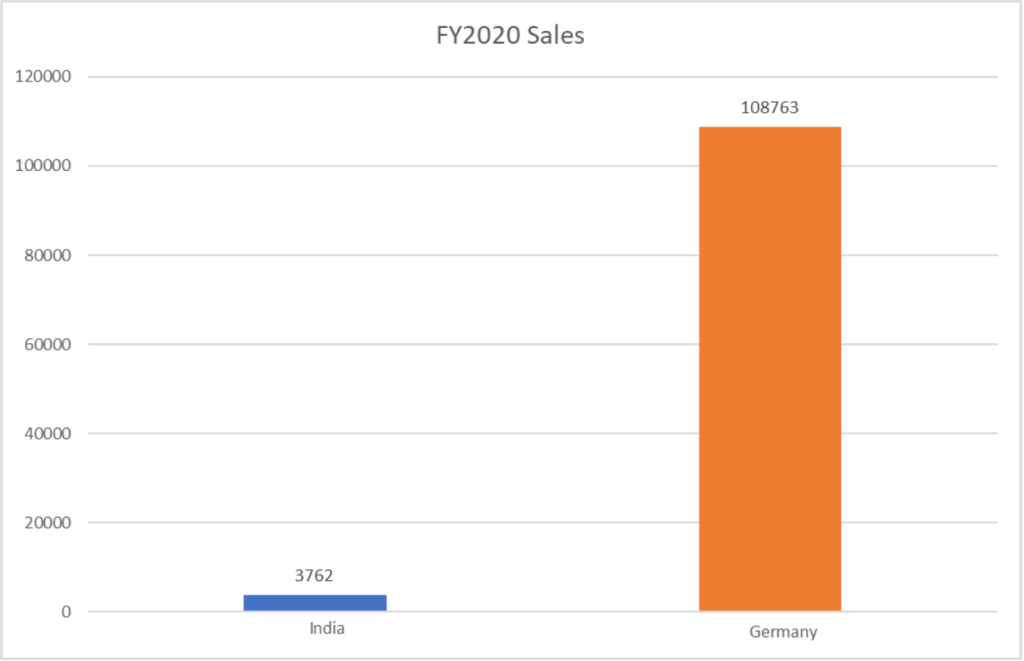Click the 100000 value axis label

pos(50,166)
